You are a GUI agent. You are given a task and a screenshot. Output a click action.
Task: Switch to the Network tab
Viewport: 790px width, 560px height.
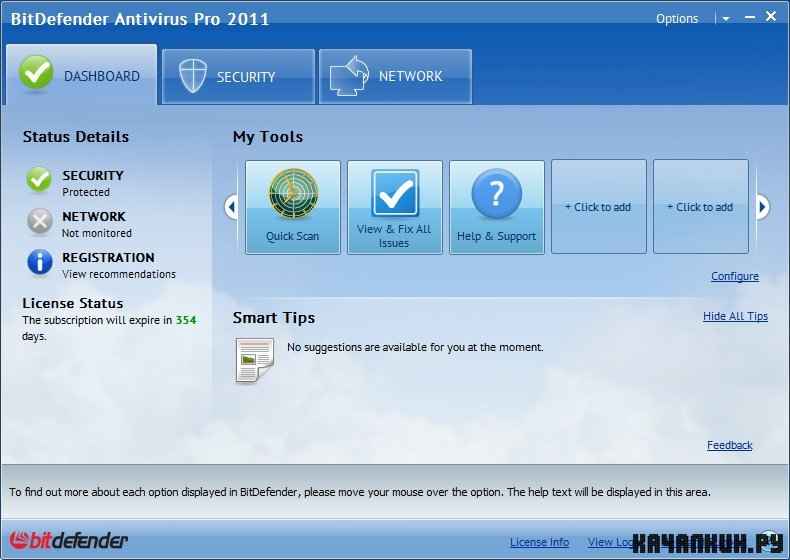[396, 77]
